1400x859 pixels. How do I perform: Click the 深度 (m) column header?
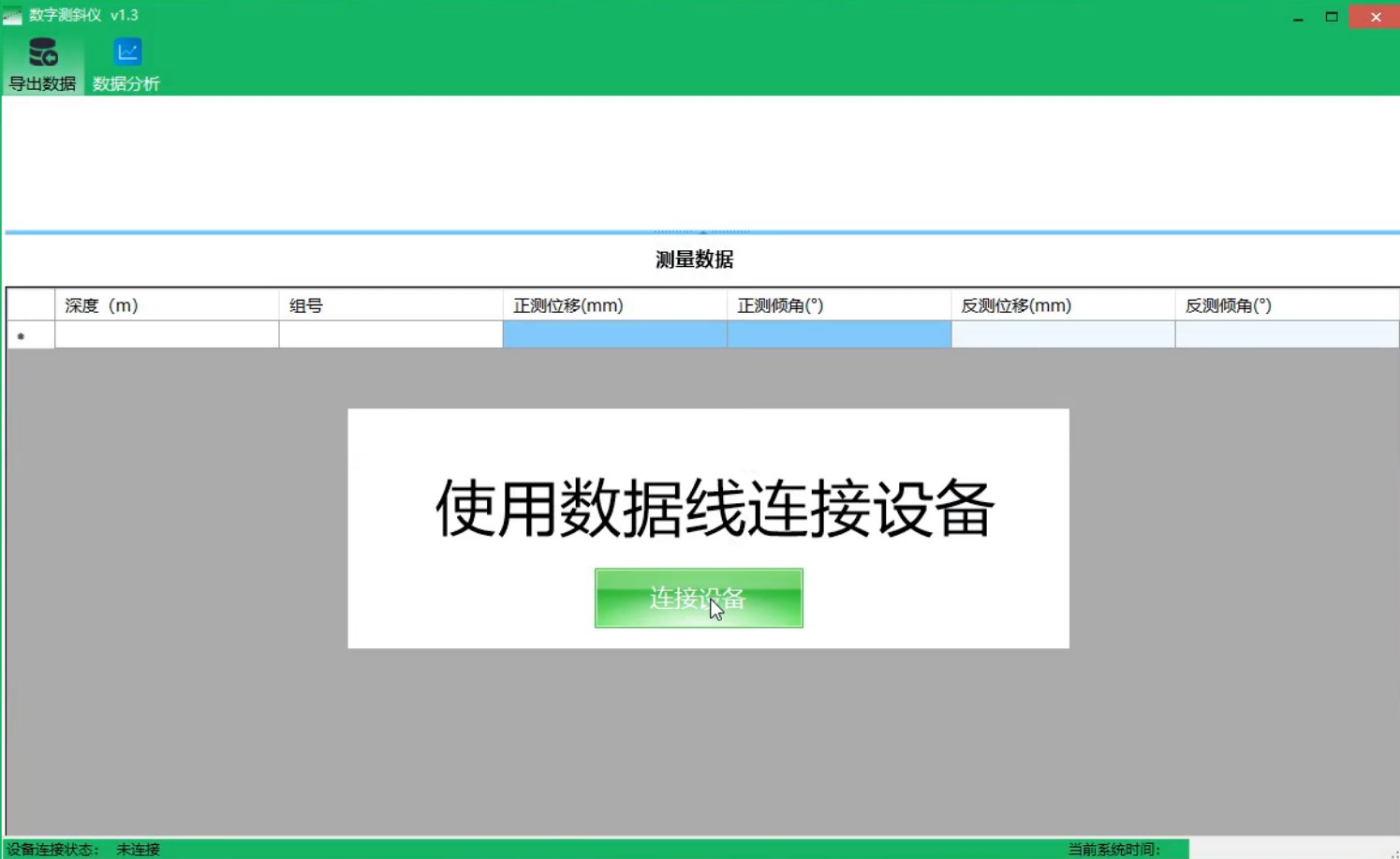(x=167, y=305)
